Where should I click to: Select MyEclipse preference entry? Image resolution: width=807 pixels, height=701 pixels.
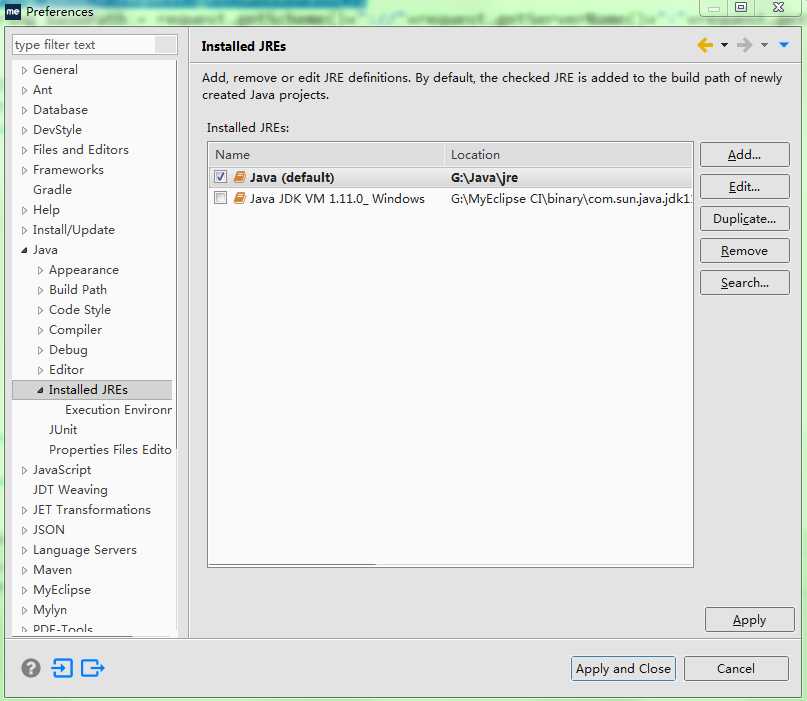point(62,590)
